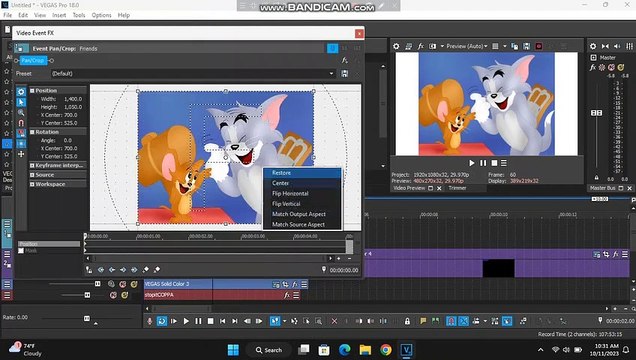
Task: Click Go to Start in transport
Action: click(222, 321)
